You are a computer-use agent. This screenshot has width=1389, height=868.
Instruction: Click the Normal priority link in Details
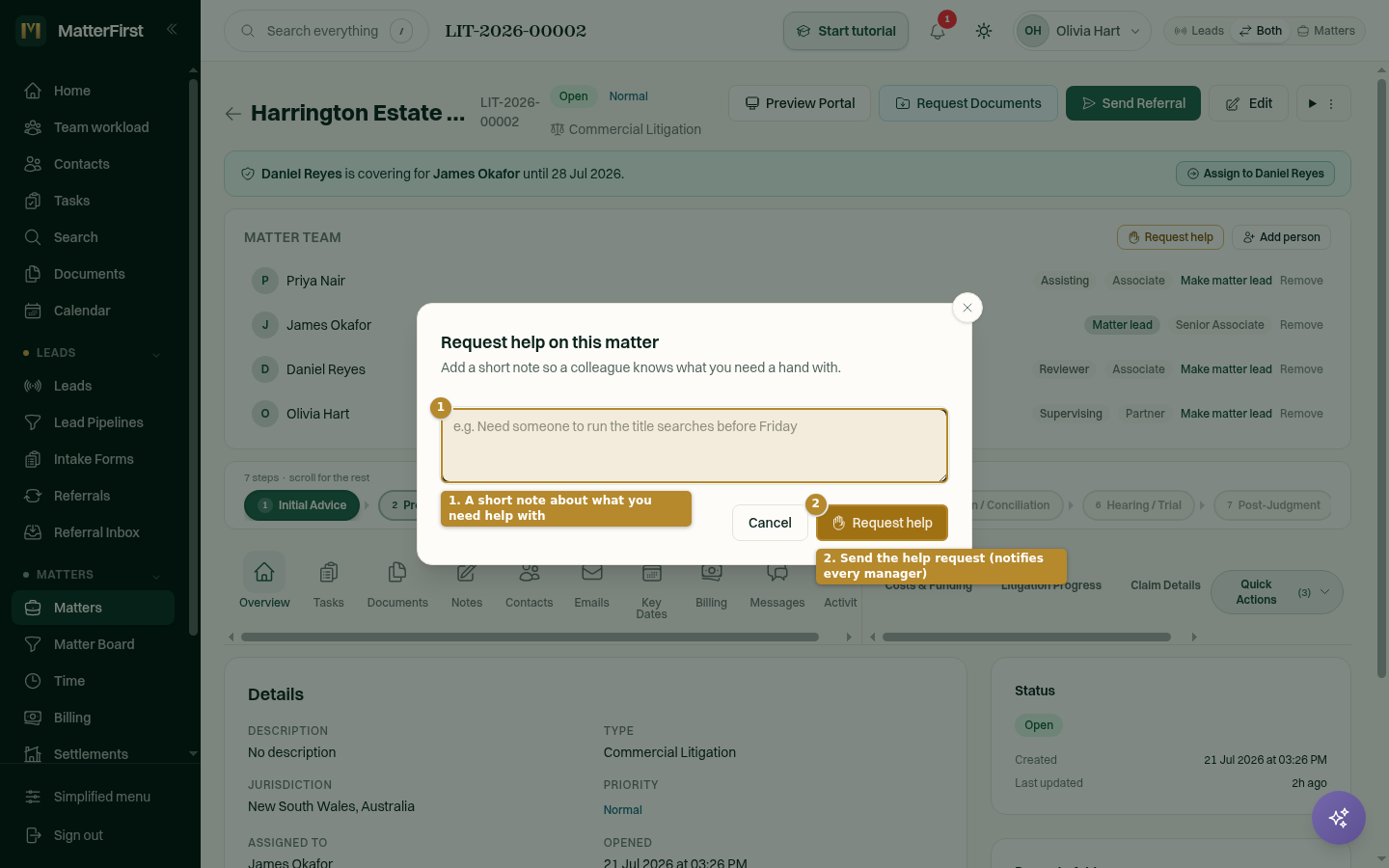[x=622, y=810]
